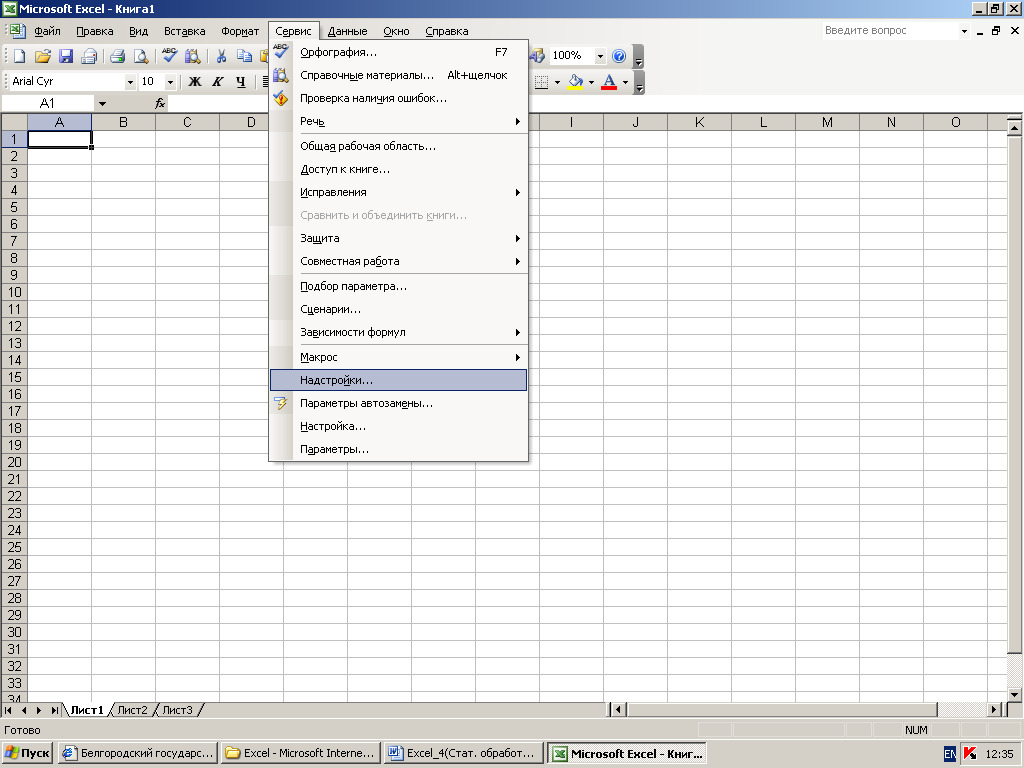Open the zoom 100% dropdown arrow
Image resolution: width=1024 pixels, height=768 pixels.
click(x=600, y=56)
